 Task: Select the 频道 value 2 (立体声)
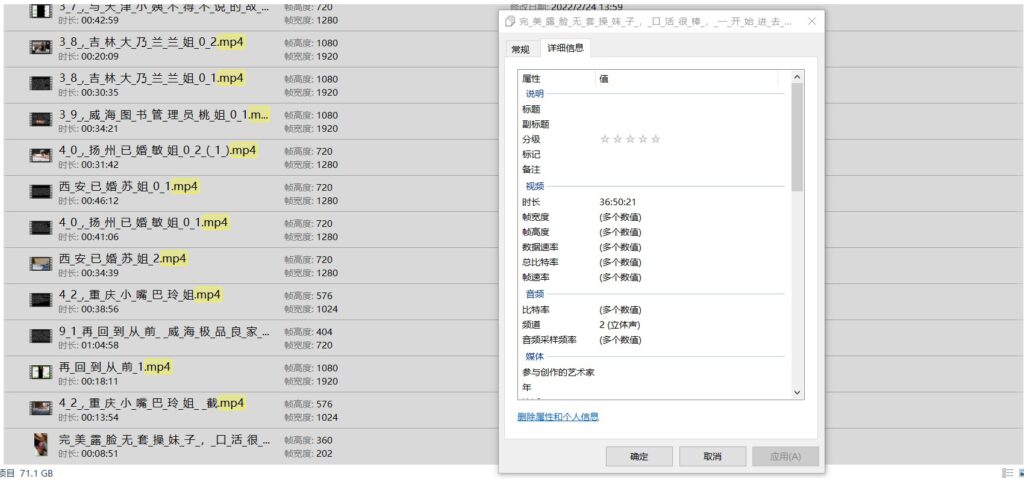tap(620, 325)
